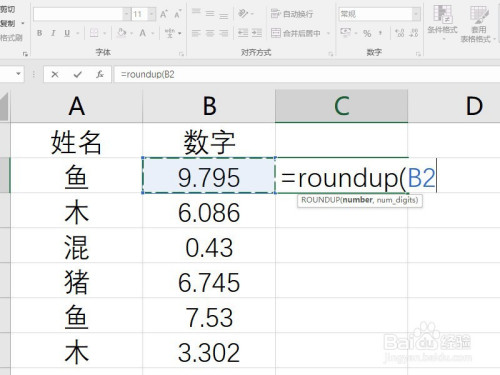Increase indent
This screenshot has width=500, height=375.
point(257,33)
